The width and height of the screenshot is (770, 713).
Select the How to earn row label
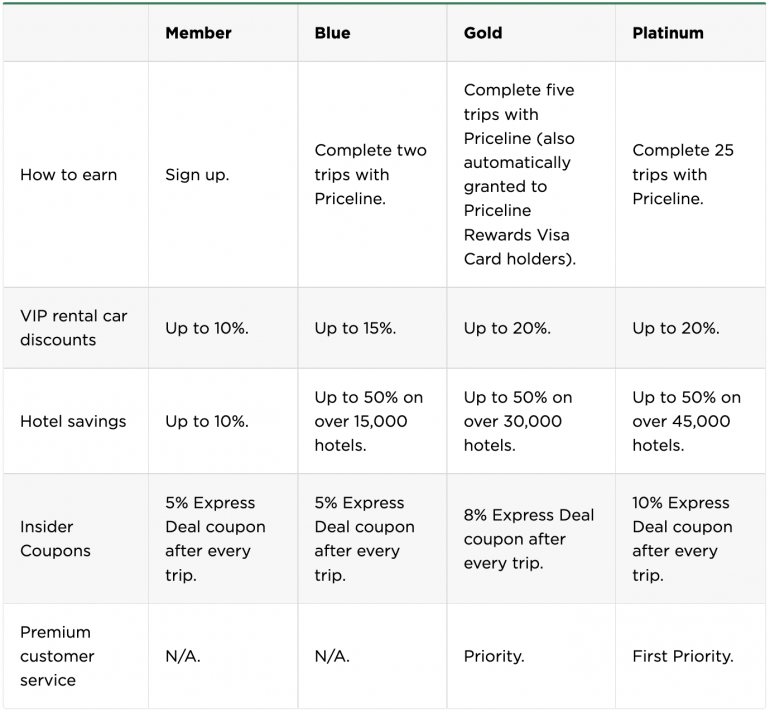(68, 175)
